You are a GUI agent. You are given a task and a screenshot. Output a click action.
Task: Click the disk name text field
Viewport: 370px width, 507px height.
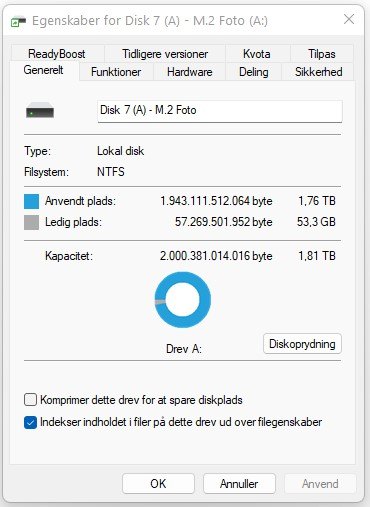coord(220,111)
